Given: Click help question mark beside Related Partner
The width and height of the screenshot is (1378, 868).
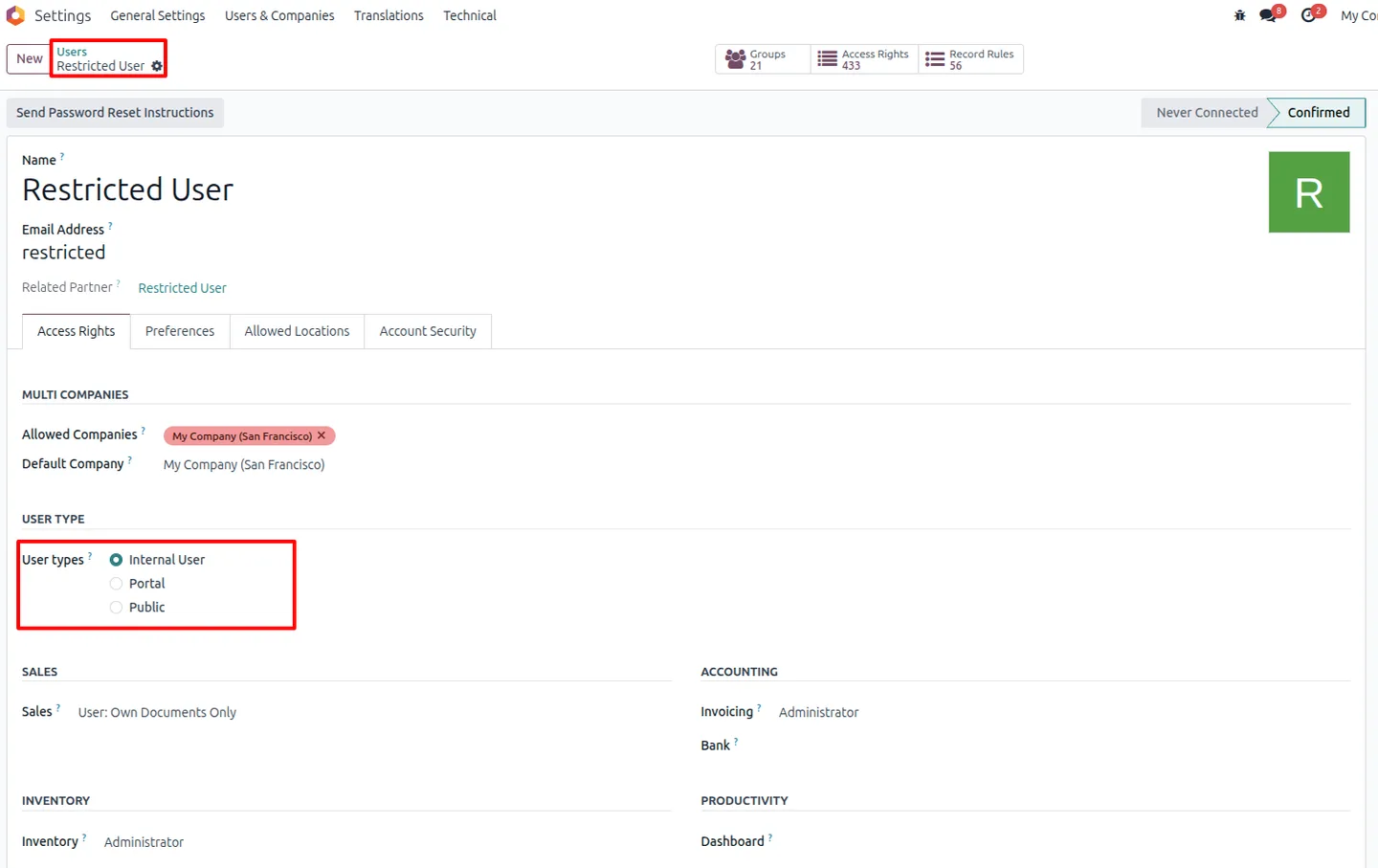Looking at the screenshot, I should (x=119, y=283).
